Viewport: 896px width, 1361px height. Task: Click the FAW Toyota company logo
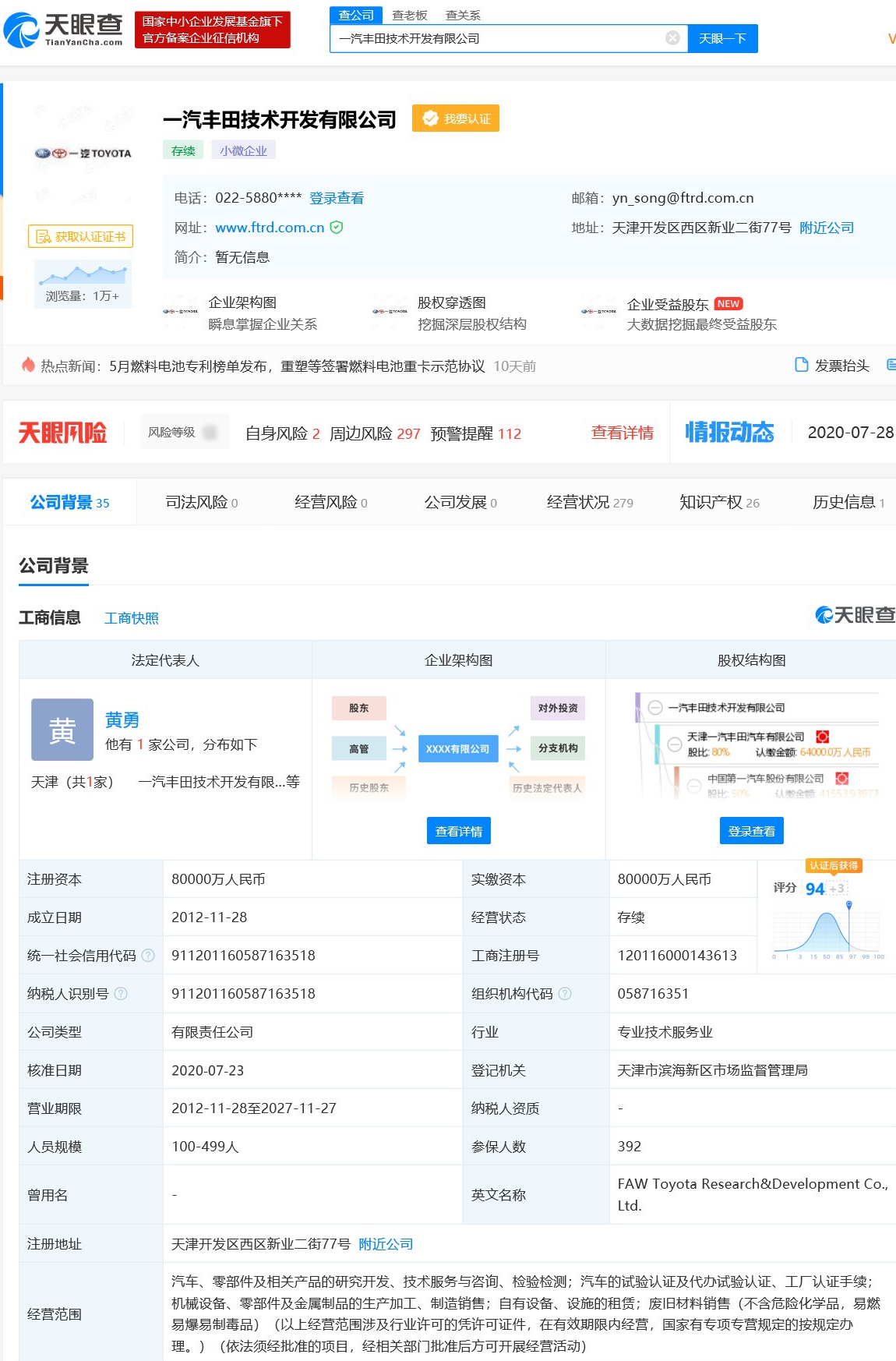(x=83, y=154)
